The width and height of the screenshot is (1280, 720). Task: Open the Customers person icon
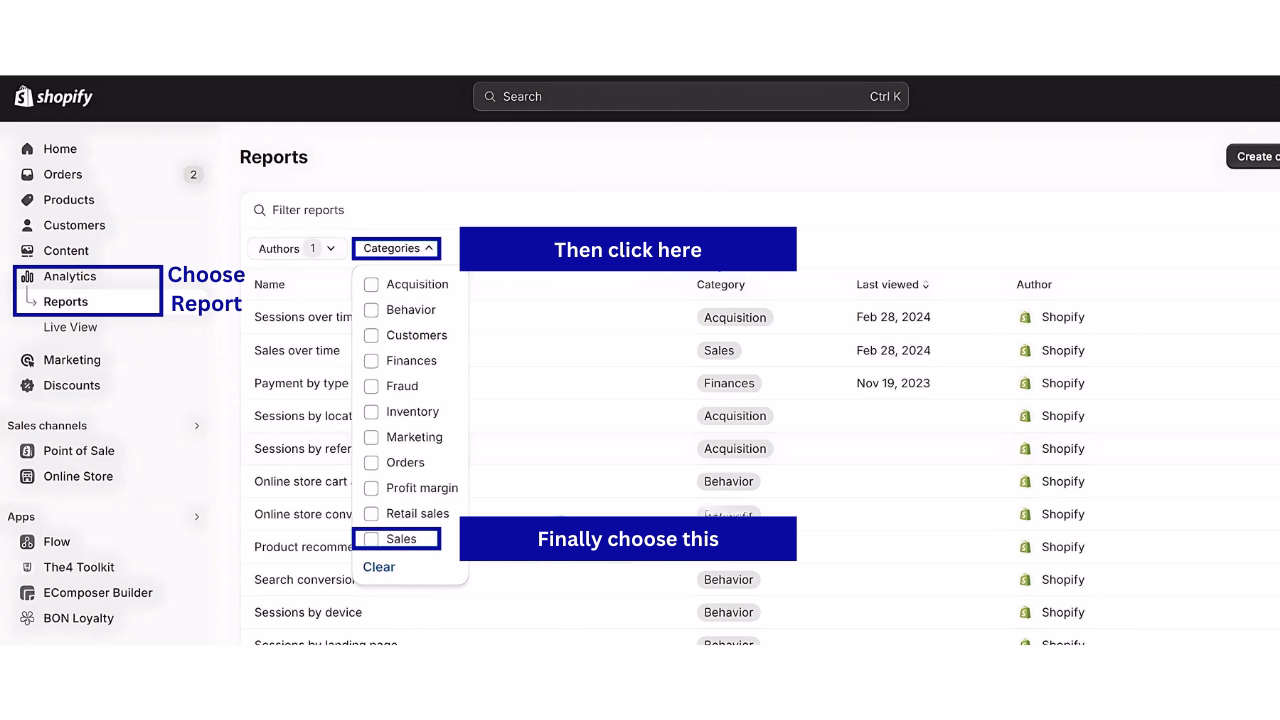pos(27,225)
